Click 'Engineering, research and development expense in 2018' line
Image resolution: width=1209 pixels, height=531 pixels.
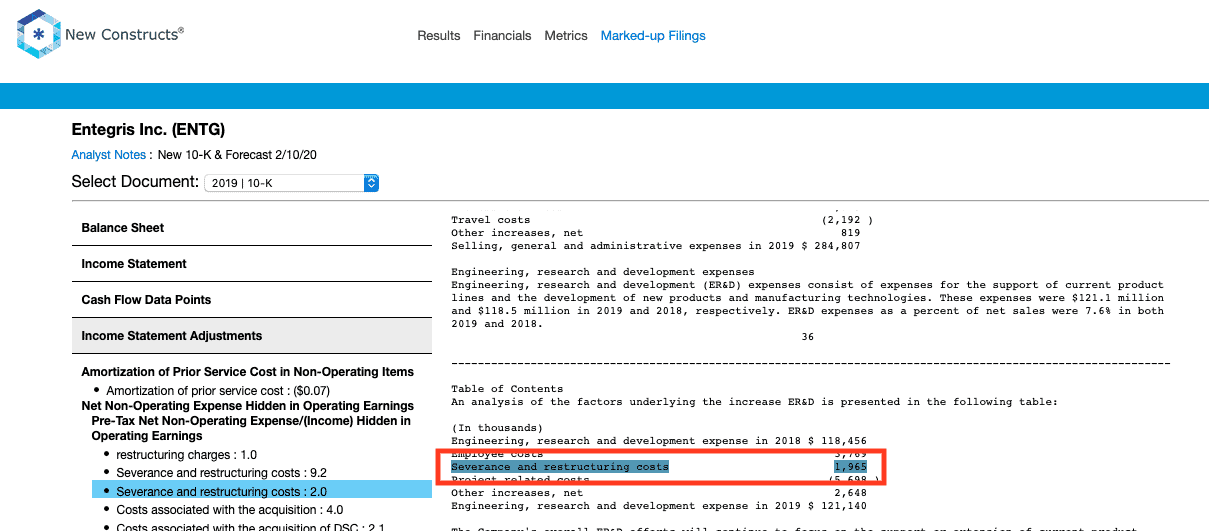(x=659, y=441)
